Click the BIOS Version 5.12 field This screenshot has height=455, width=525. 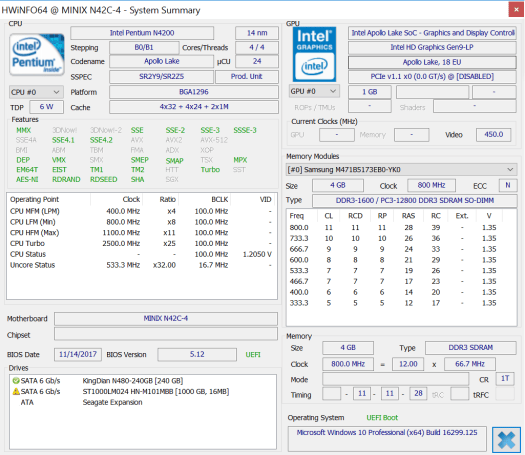pyautogui.click(x=197, y=354)
